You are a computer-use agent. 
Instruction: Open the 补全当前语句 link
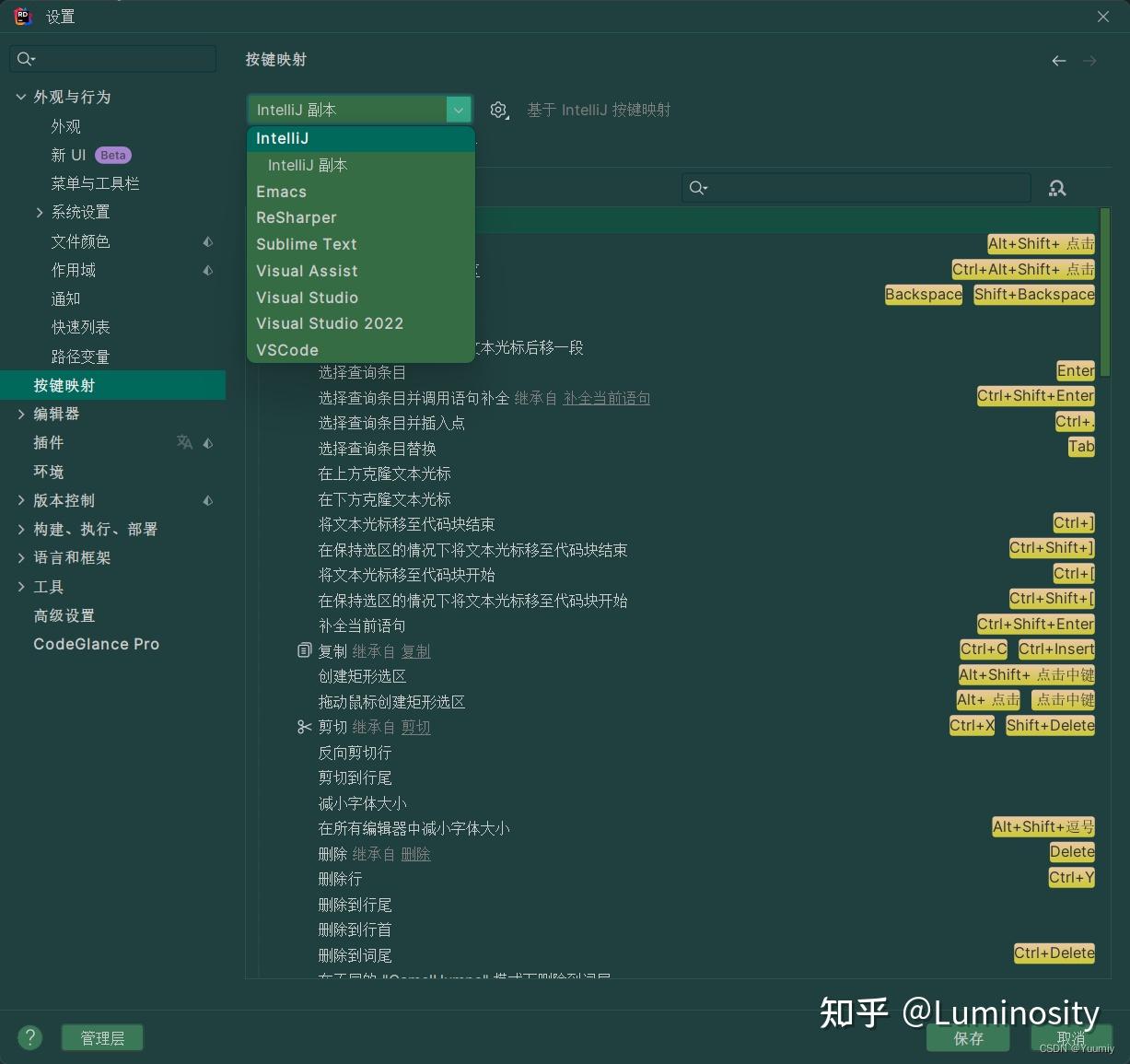[607, 398]
